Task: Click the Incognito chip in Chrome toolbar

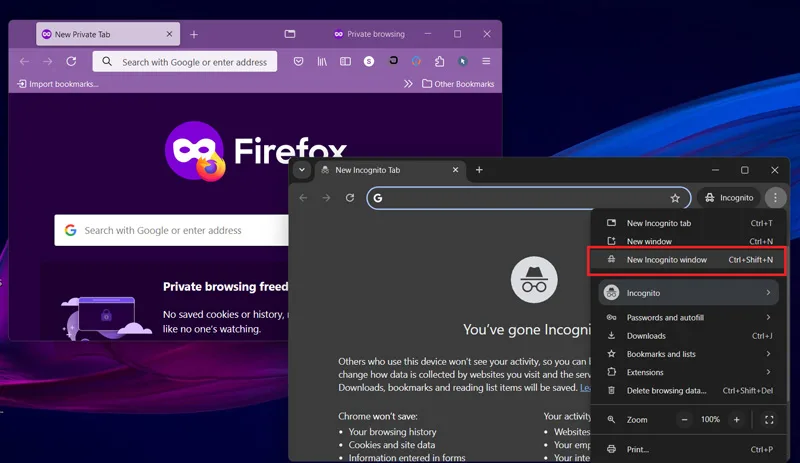Action: click(729, 198)
